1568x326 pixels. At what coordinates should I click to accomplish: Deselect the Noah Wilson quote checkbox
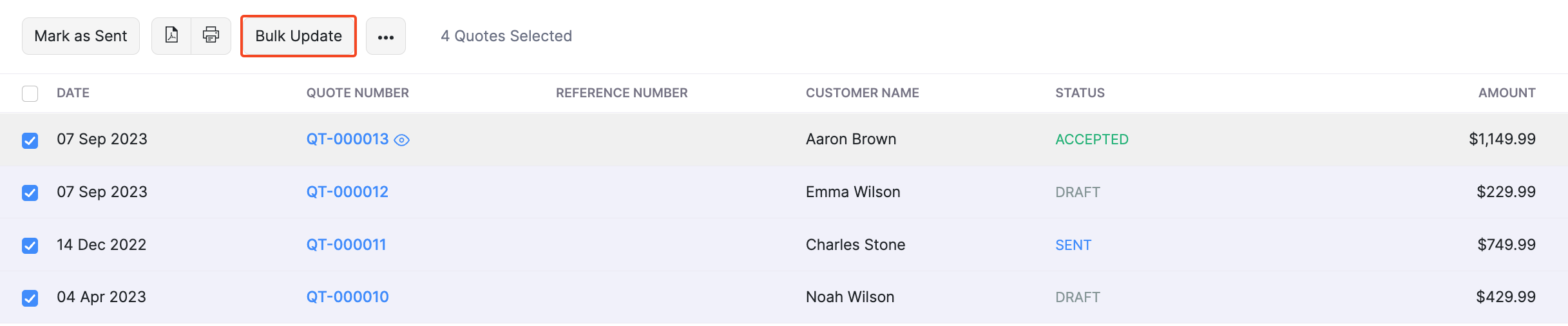(x=30, y=298)
